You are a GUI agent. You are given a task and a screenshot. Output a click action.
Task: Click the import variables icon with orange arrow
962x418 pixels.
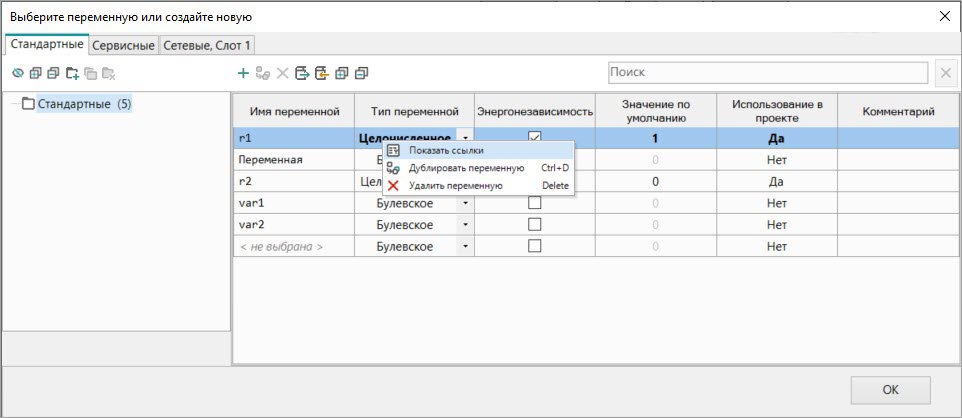[x=321, y=73]
